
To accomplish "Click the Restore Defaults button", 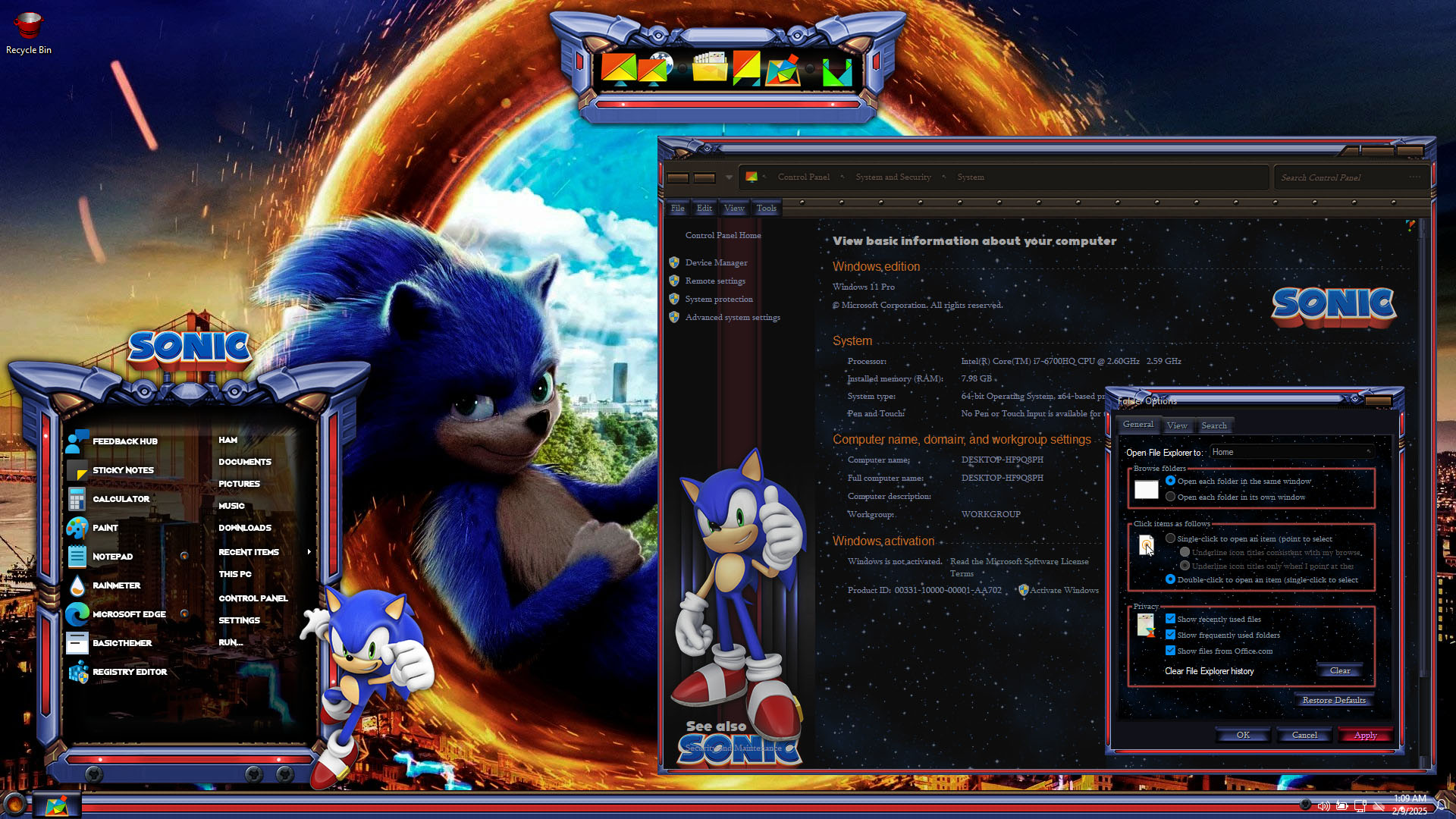I will coord(1334,700).
